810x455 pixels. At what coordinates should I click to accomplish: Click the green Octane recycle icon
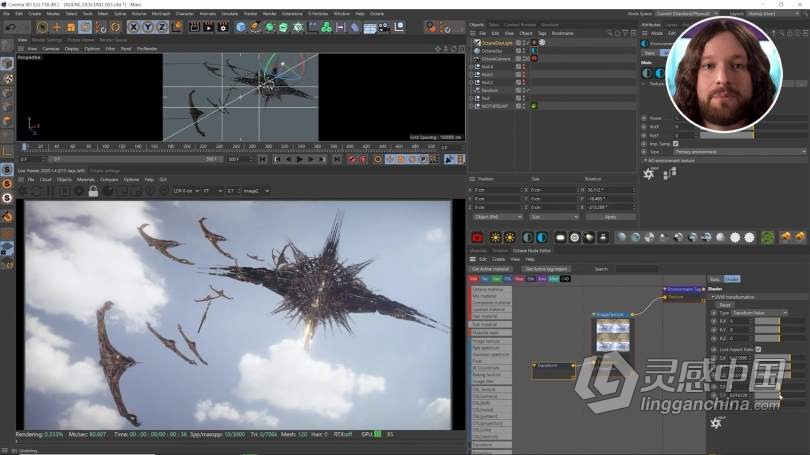point(768,238)
